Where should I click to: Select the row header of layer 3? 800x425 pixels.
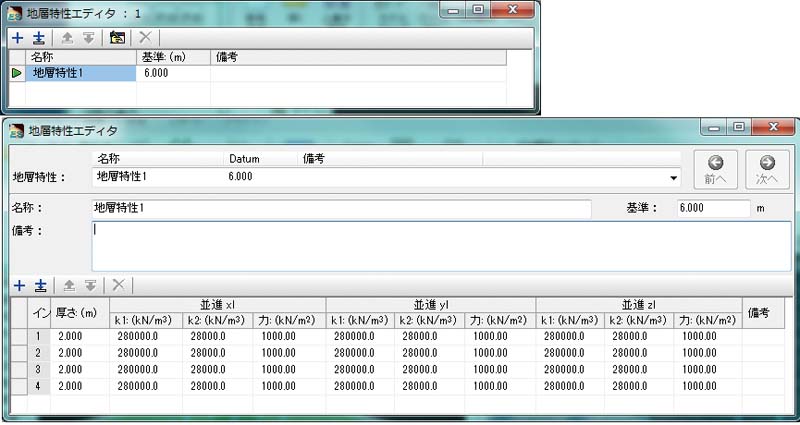coord(19,370)
